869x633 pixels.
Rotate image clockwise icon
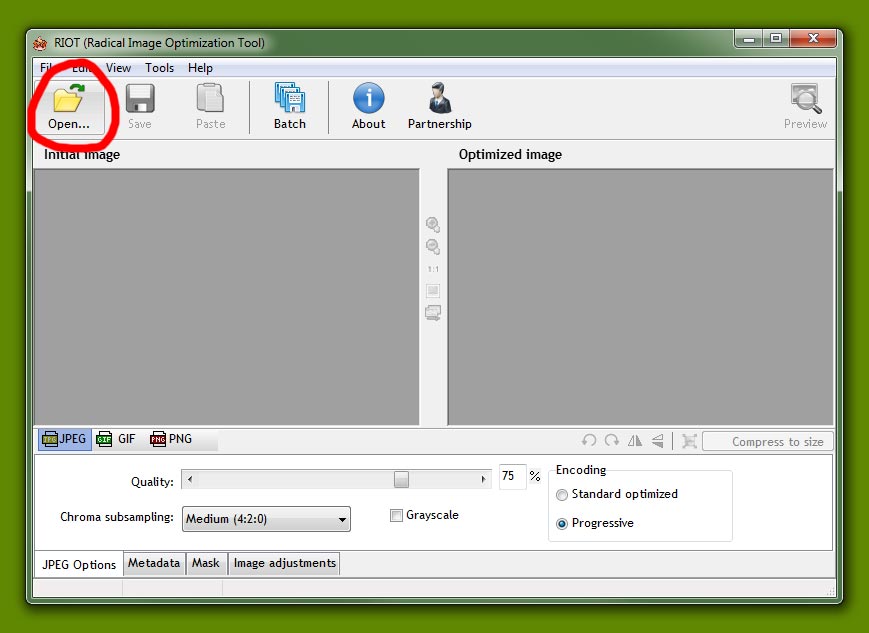pos(612,441)
